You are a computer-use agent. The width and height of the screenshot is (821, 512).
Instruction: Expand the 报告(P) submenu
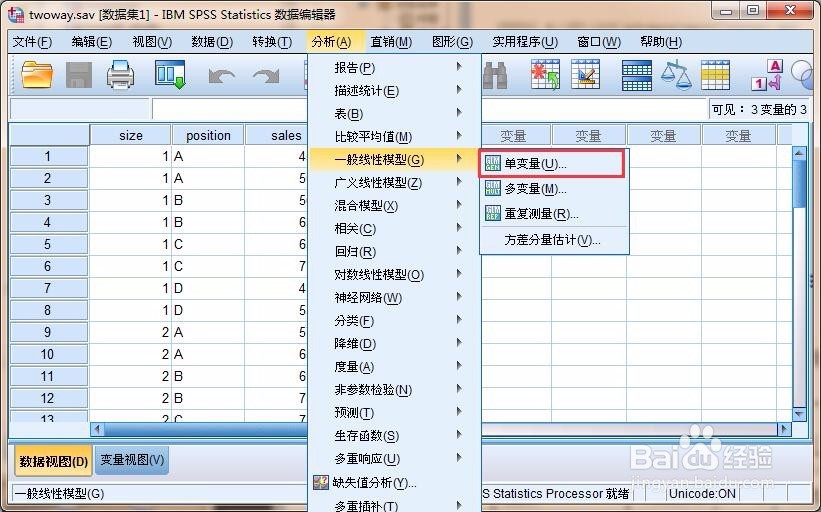(x=395, y=68)
